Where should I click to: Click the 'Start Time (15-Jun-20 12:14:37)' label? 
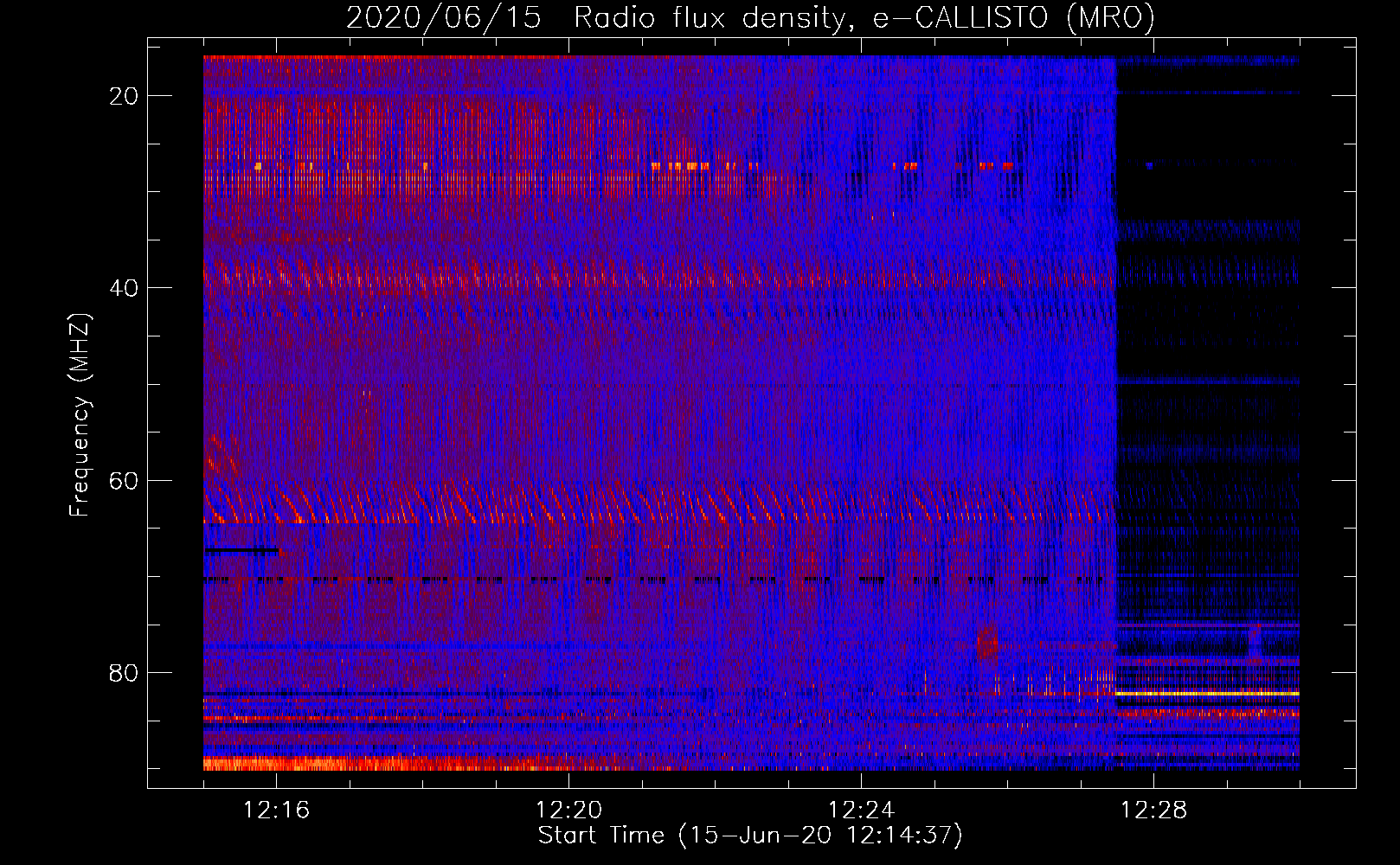click(750, 836)
